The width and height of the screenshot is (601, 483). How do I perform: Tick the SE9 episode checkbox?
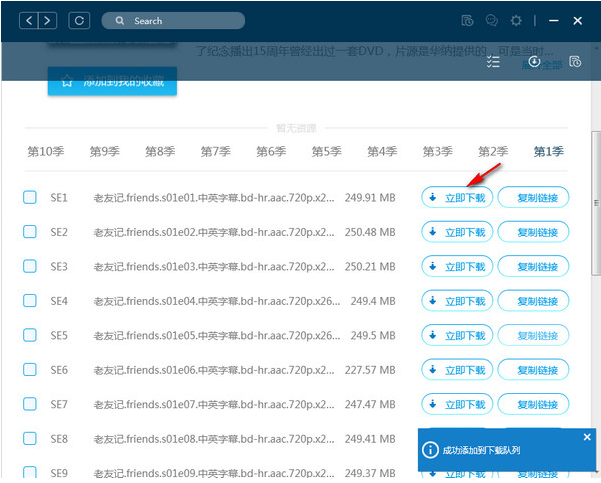coord(30,472)
